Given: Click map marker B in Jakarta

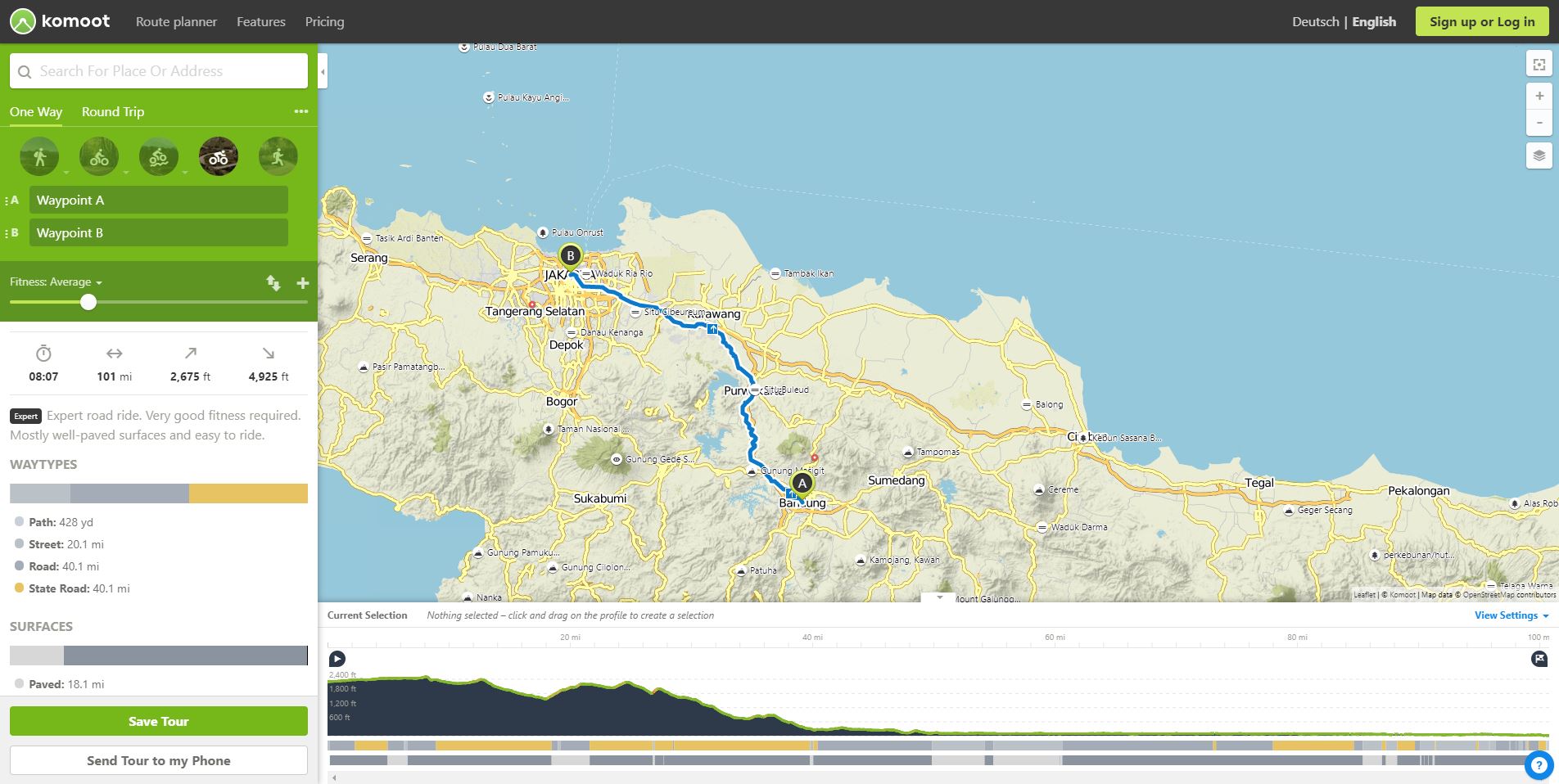Looking at the screenshot, I should tap(571, 256).
